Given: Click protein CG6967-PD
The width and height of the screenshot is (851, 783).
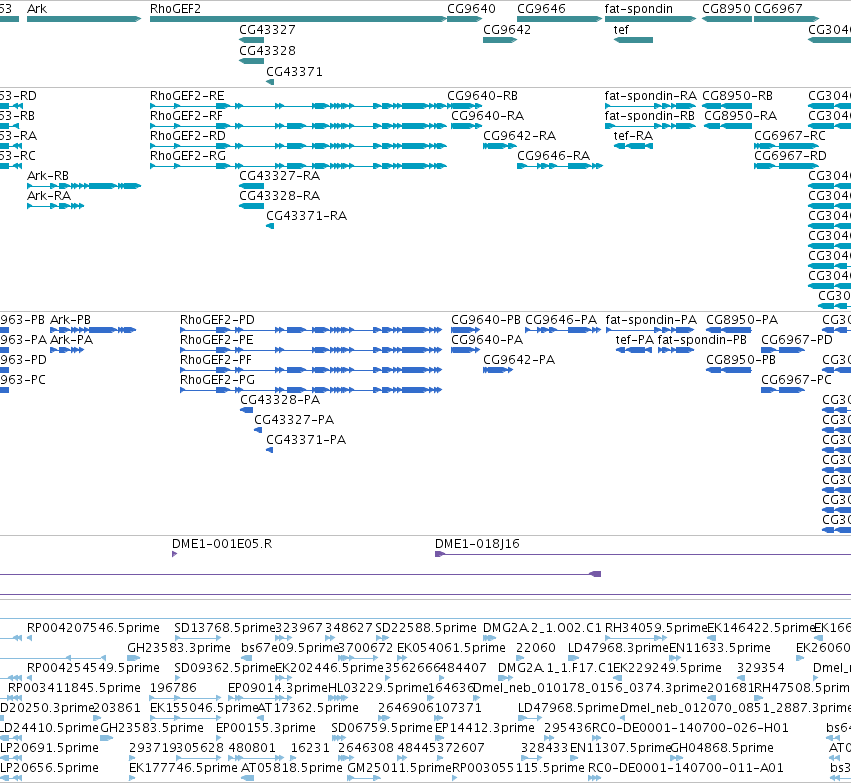Looking at the screenshot, I should click(x=783, y=350).
